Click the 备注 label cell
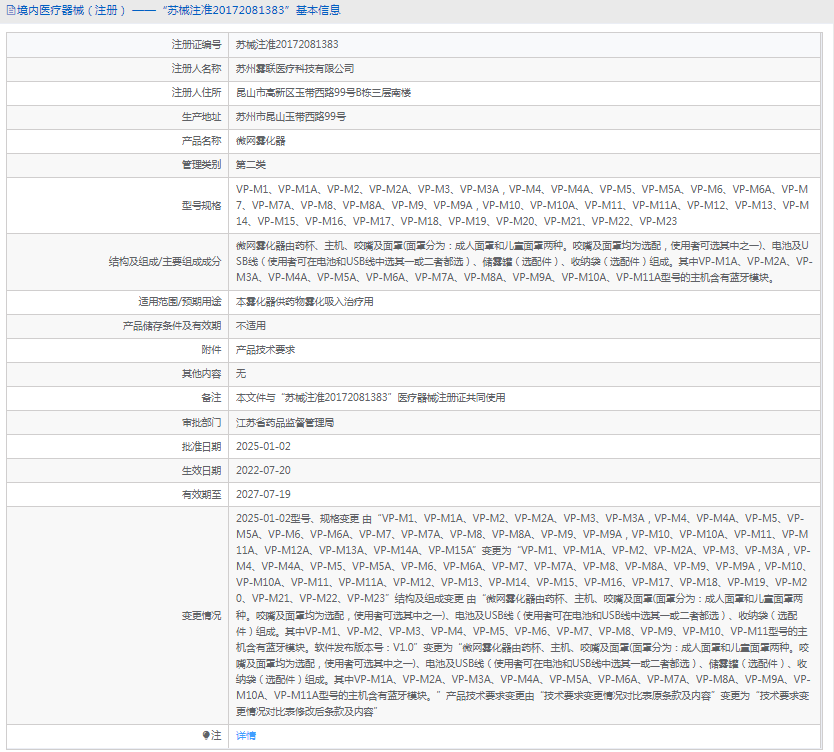The height and width of the screenshot is (752, 834). [118, 398]
